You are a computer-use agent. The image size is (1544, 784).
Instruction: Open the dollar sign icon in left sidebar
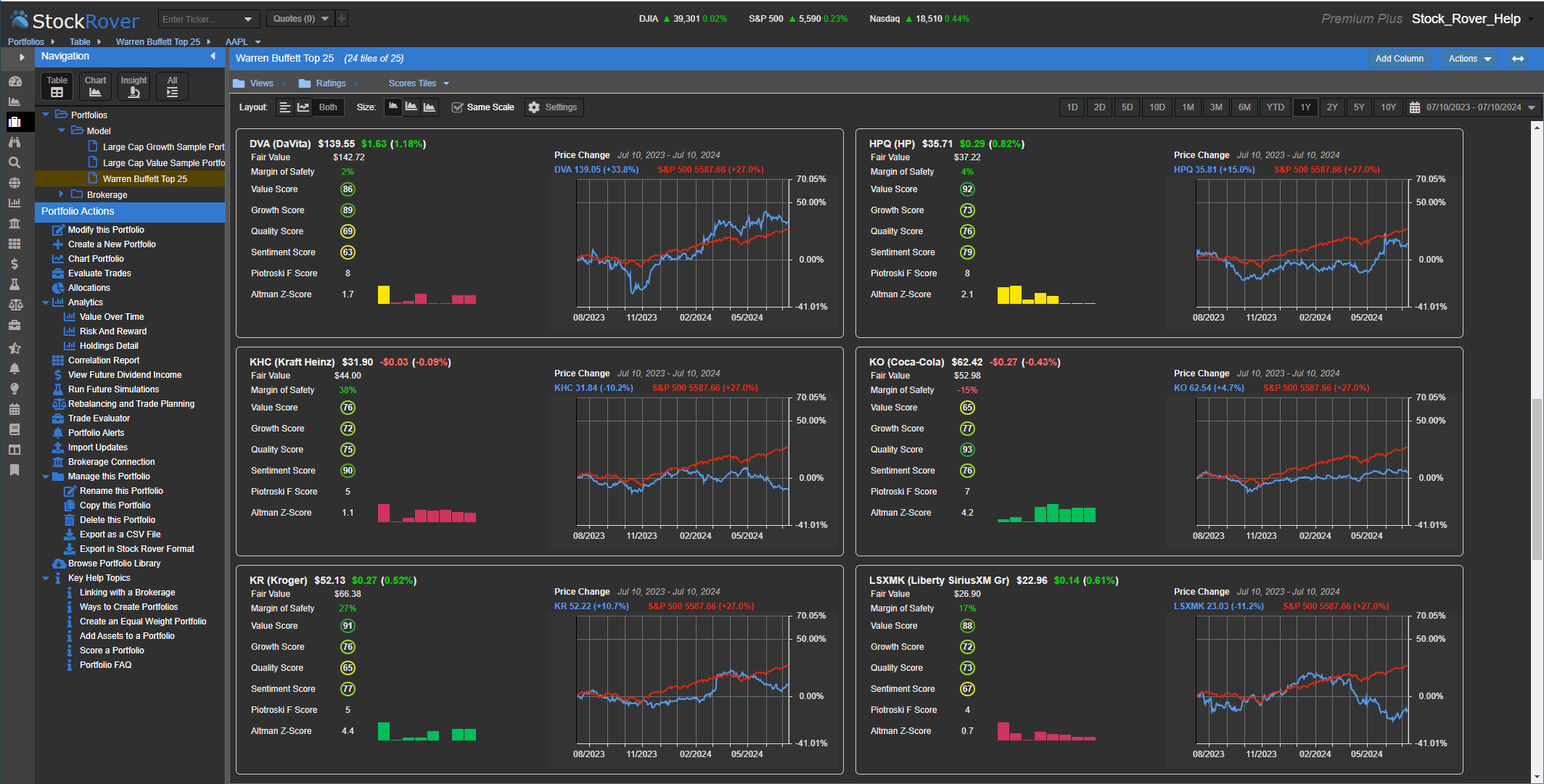point(15,264)
